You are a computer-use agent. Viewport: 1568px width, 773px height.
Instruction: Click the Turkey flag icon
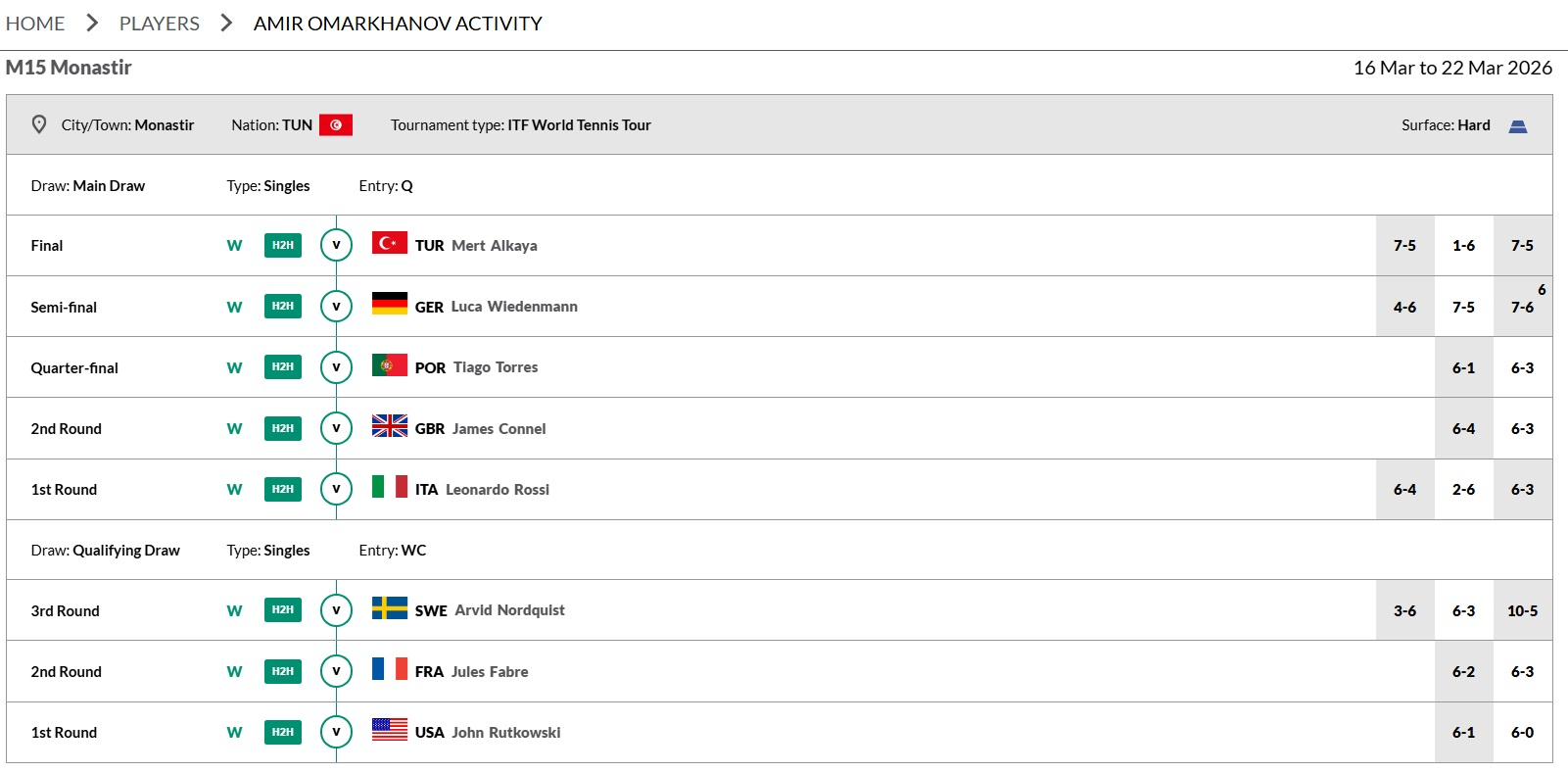tap(389, 243)
